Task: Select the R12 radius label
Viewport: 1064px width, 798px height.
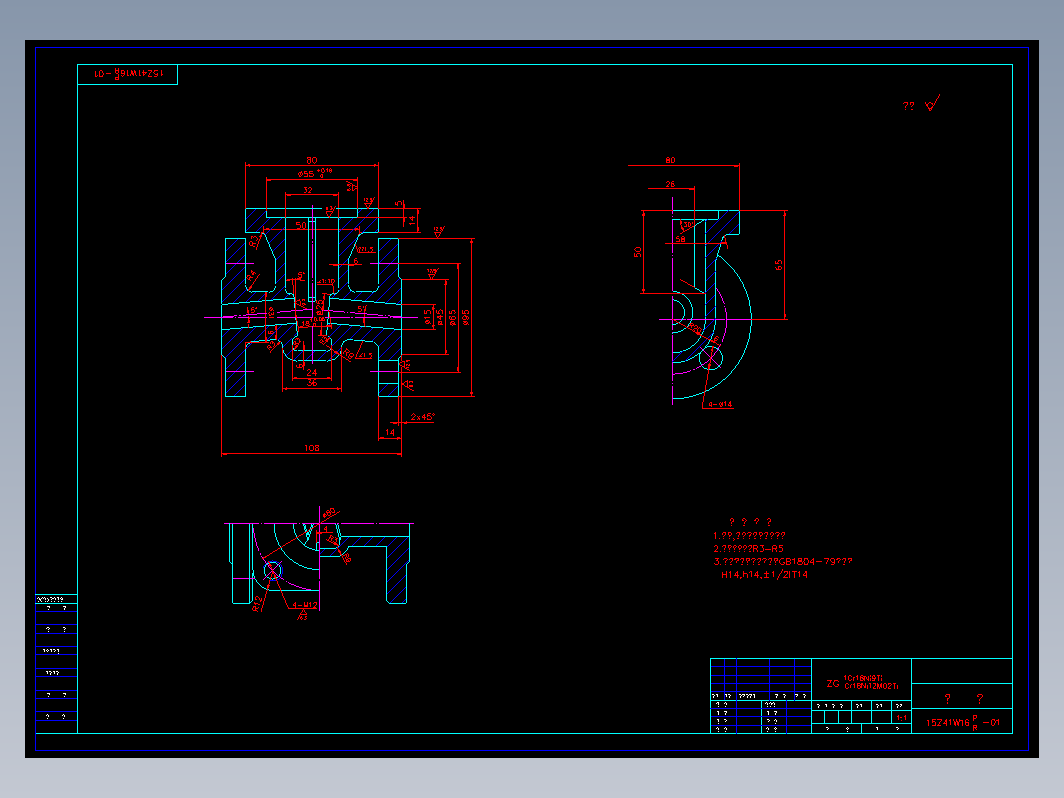Action: (257, 604)
